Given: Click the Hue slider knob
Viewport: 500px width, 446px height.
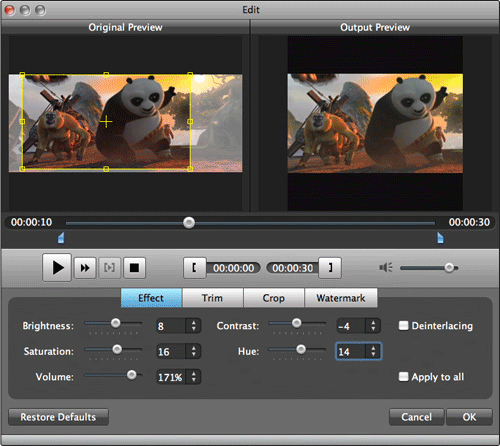Looking at the screenshot, I should click(x=301, y=349).
